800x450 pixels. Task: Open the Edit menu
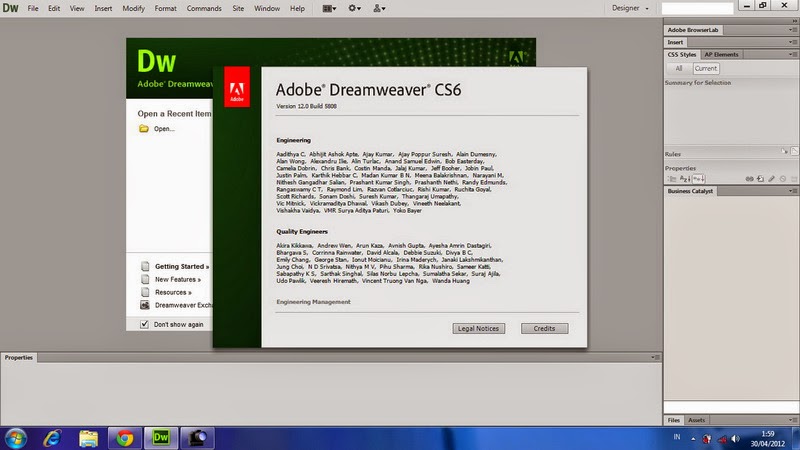pos(54,8)
